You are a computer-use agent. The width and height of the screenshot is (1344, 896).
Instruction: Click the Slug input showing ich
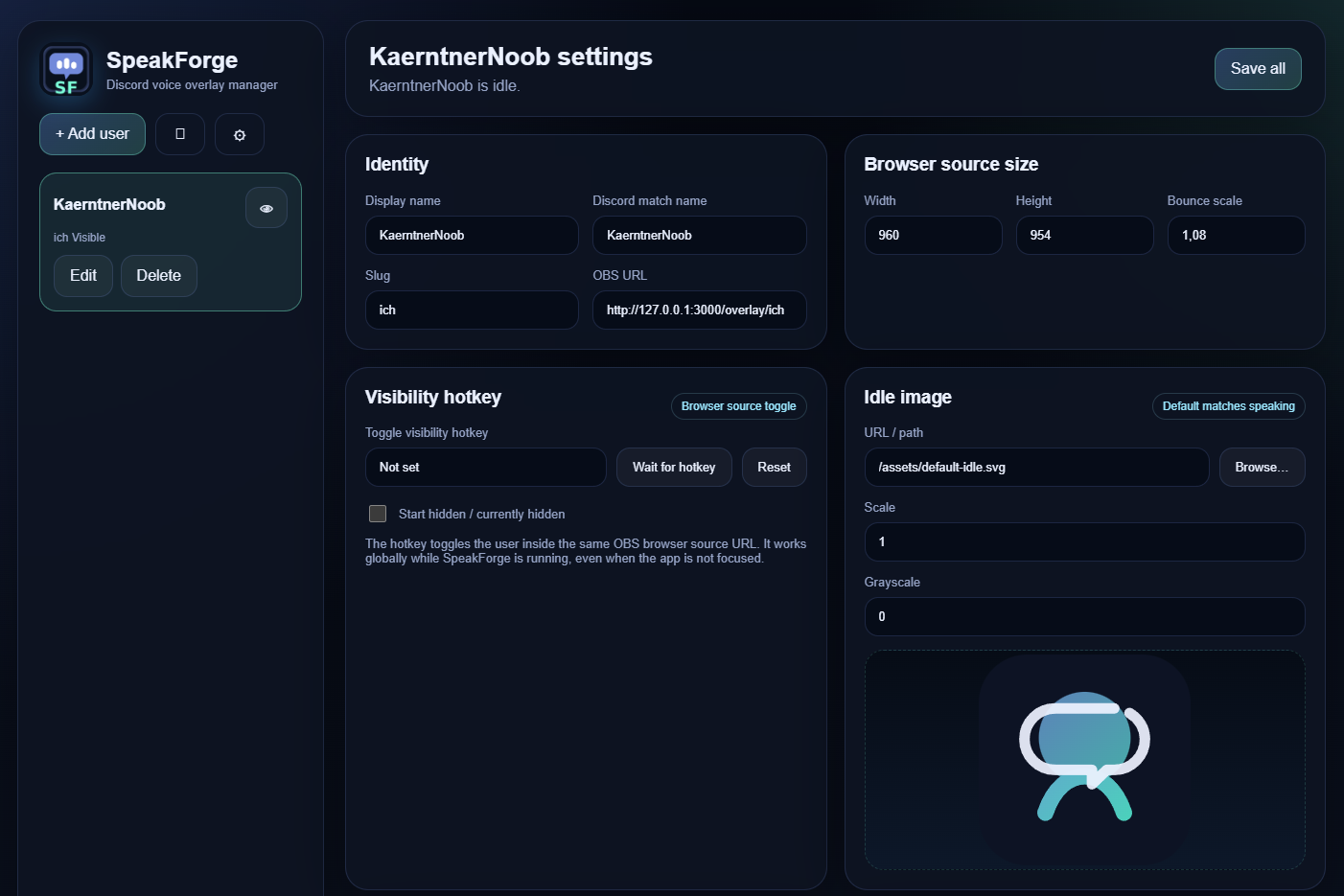click(471, 310)
